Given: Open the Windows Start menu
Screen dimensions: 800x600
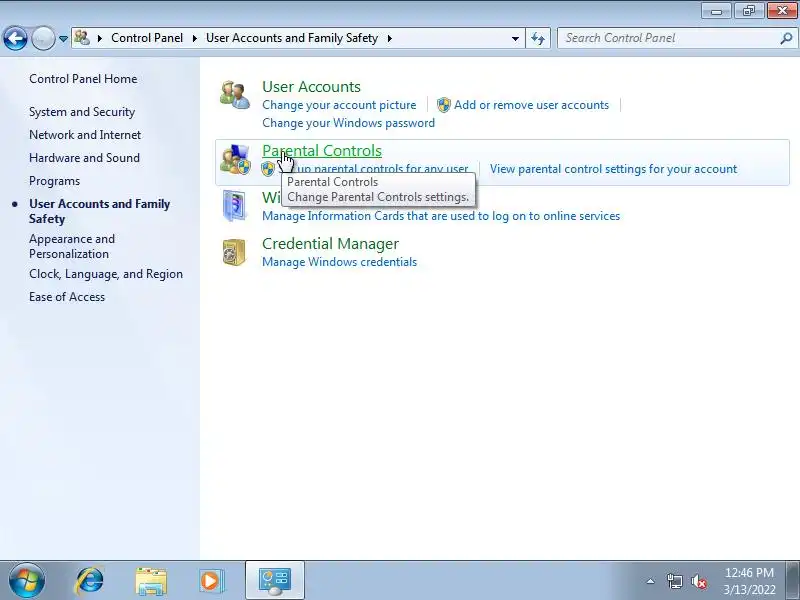Looking at the screenshot, I should [27, 581].
